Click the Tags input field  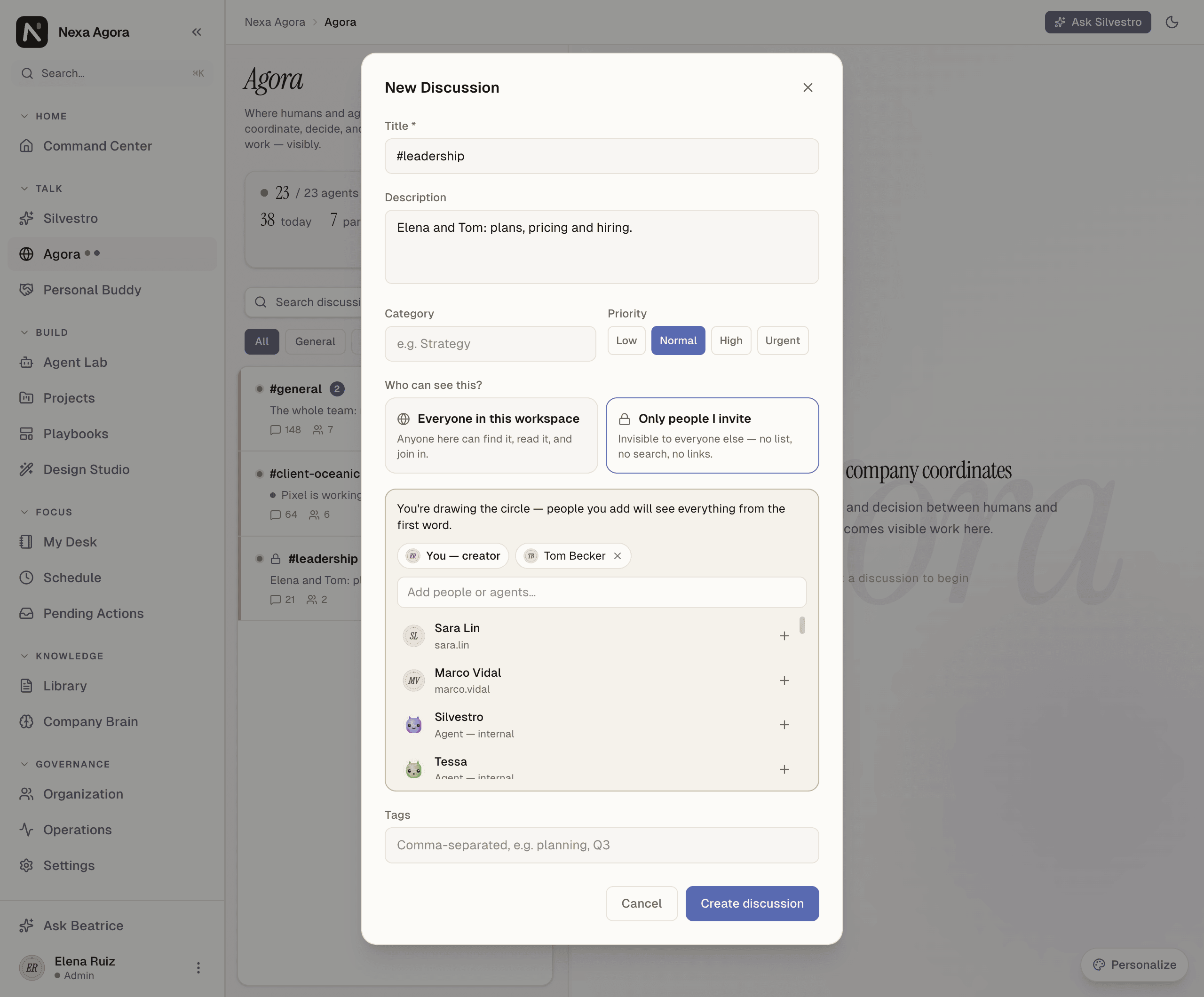click(602, 845)
